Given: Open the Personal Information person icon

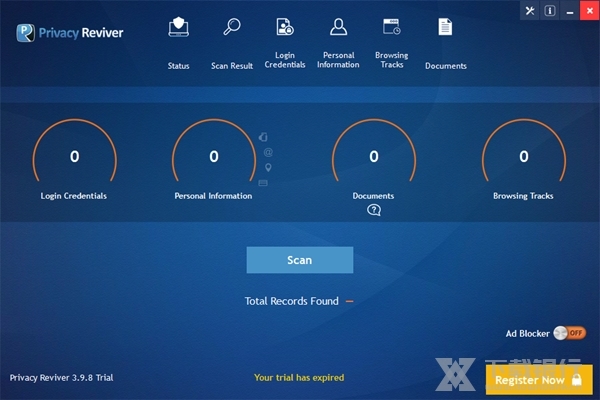Looking at the screenshot, I should (x=338, y=27).
